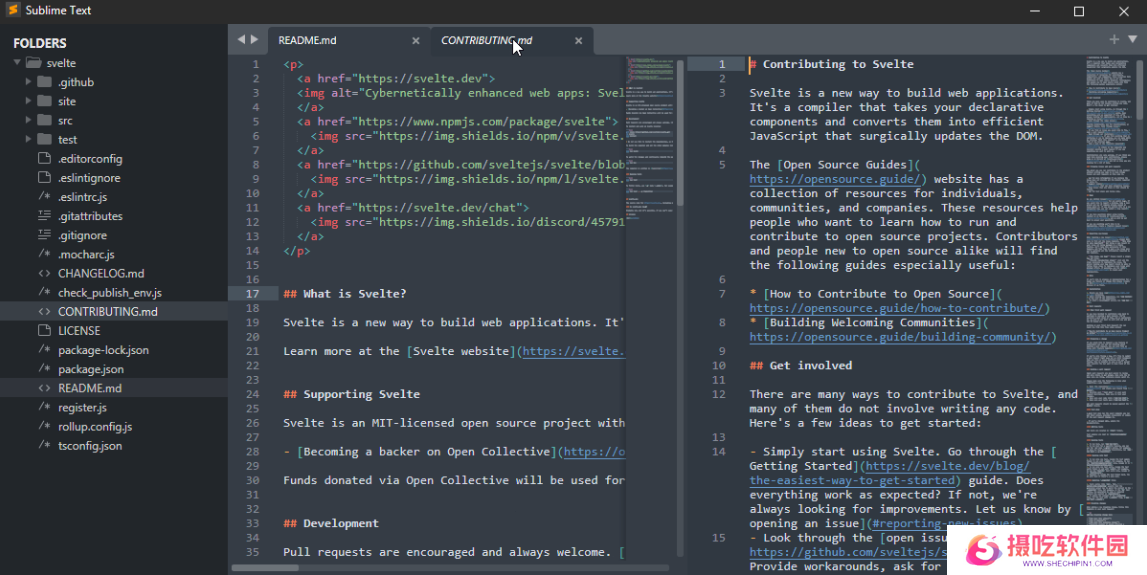1147x575 pixels.
Task: Click the LICENSE file icon
Action: tap(45, 330)
